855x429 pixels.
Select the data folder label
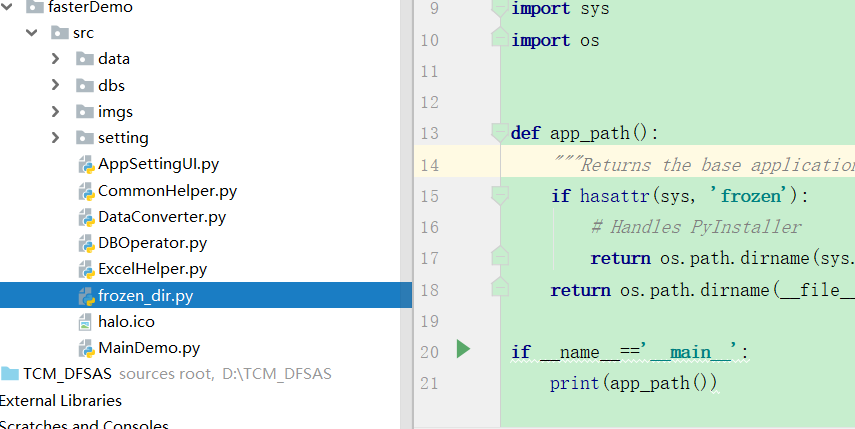pyautogui.click(x=114, y=58)
